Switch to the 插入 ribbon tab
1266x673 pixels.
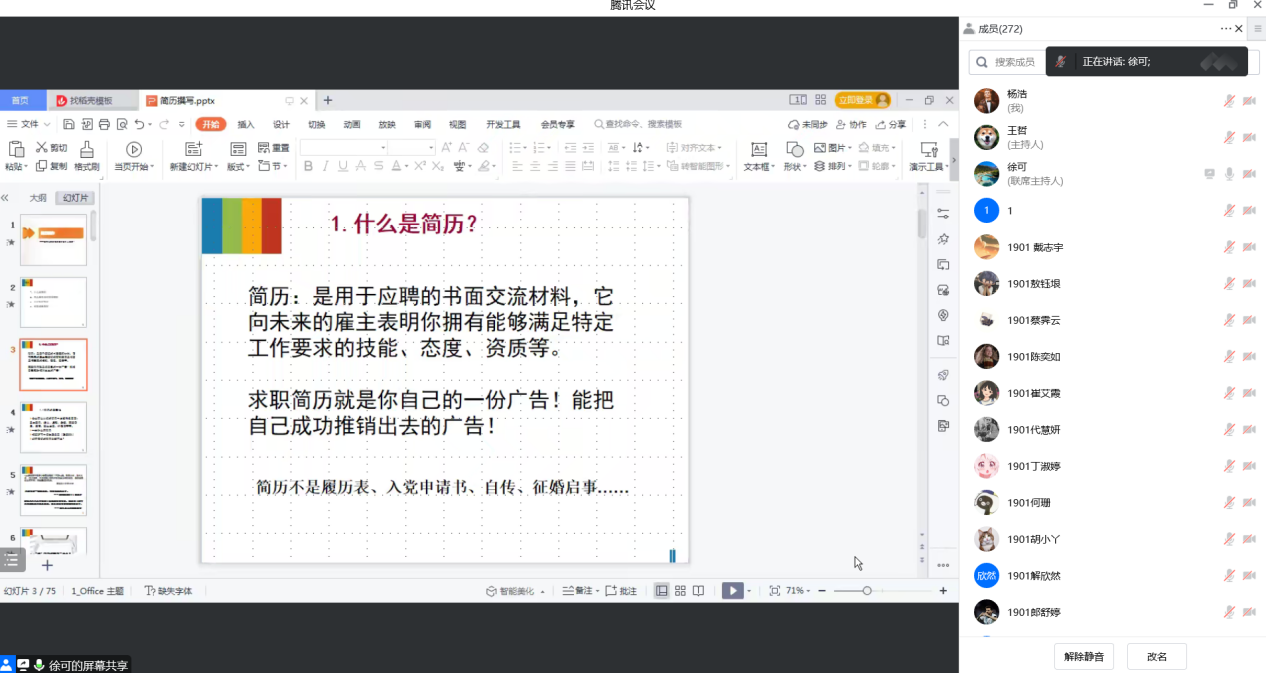[246, 125]
